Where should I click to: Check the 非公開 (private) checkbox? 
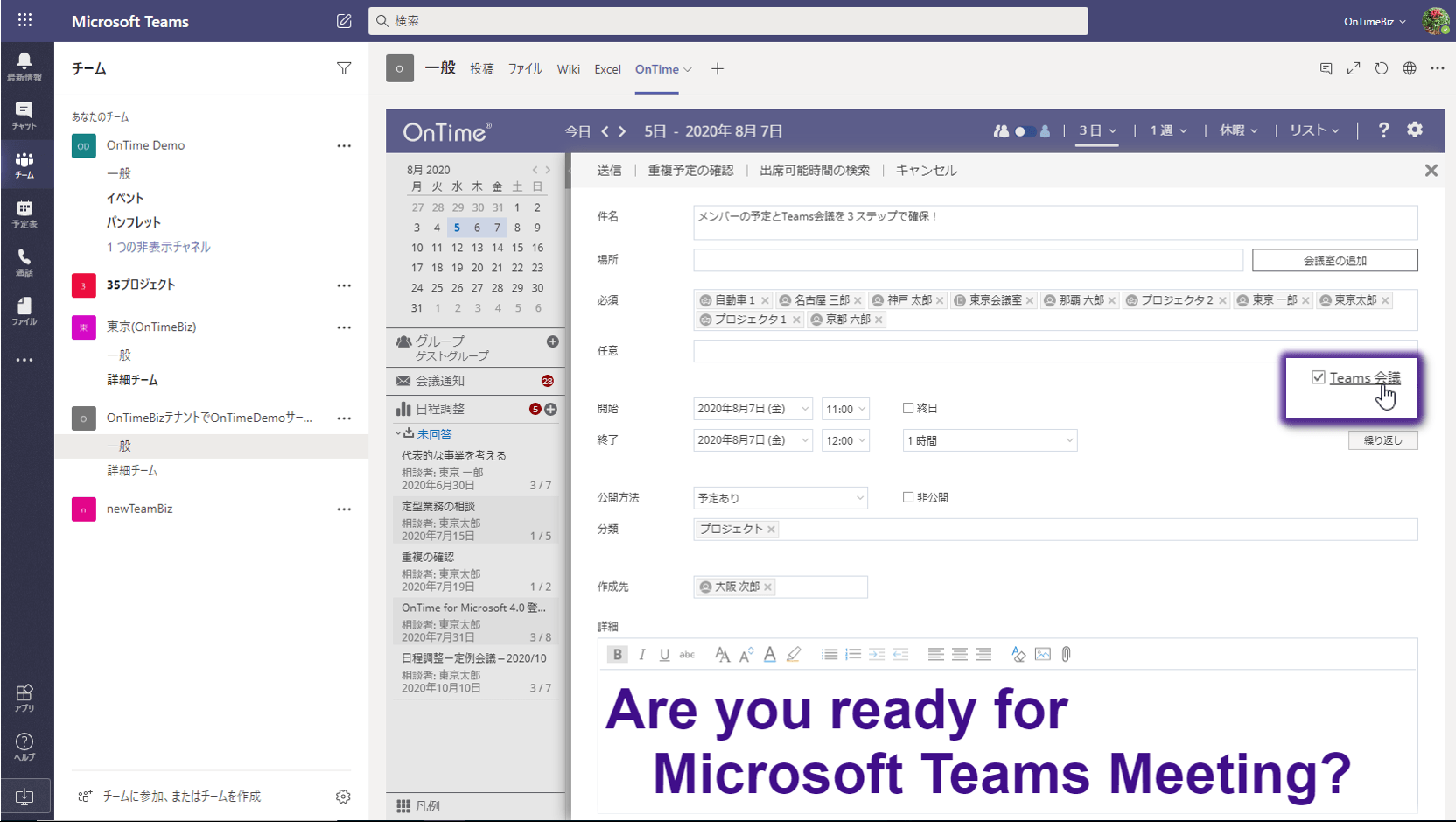pyautogui.click(x=908, y=496)
